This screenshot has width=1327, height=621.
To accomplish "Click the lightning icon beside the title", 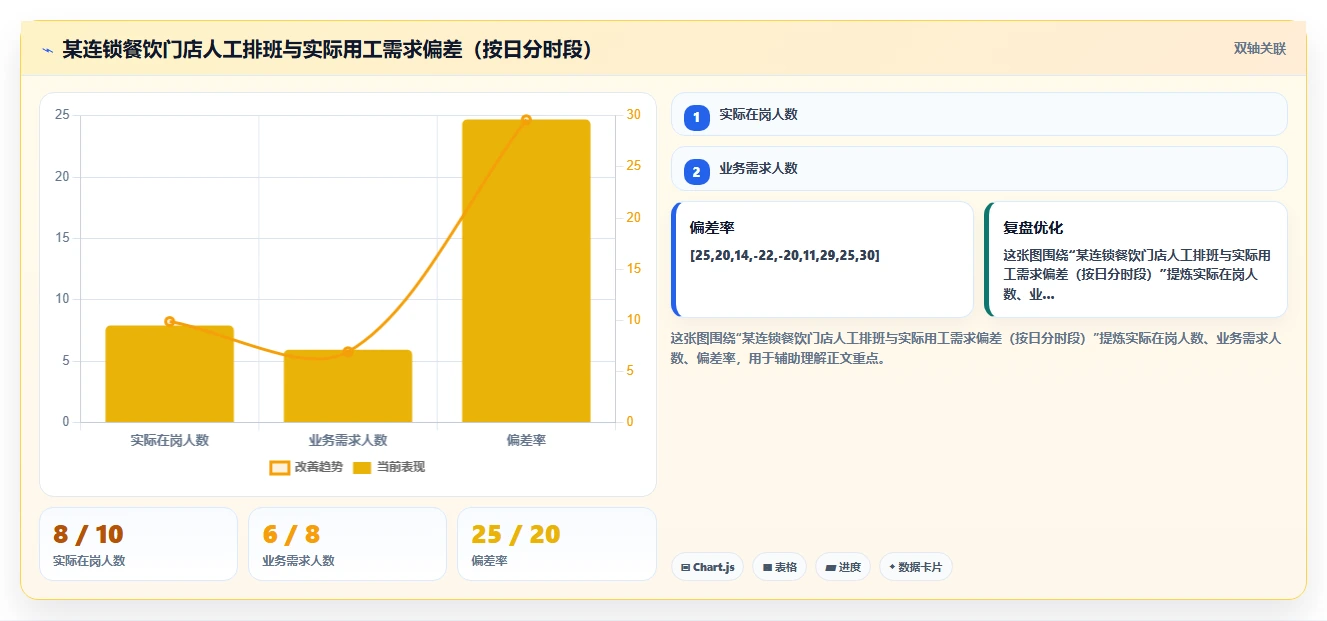I will pos(47,50).
